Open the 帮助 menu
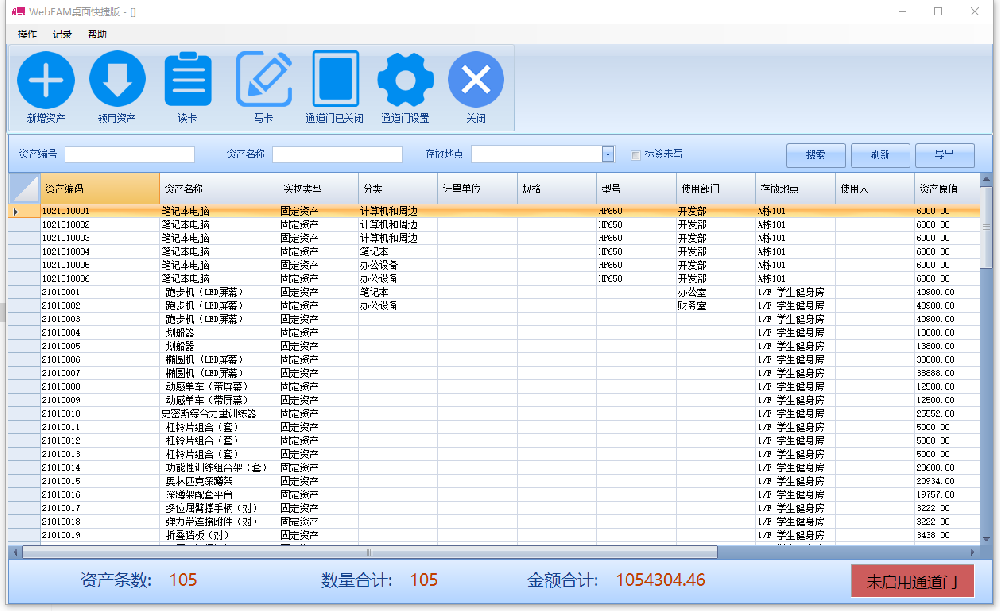 click(97, 34)
